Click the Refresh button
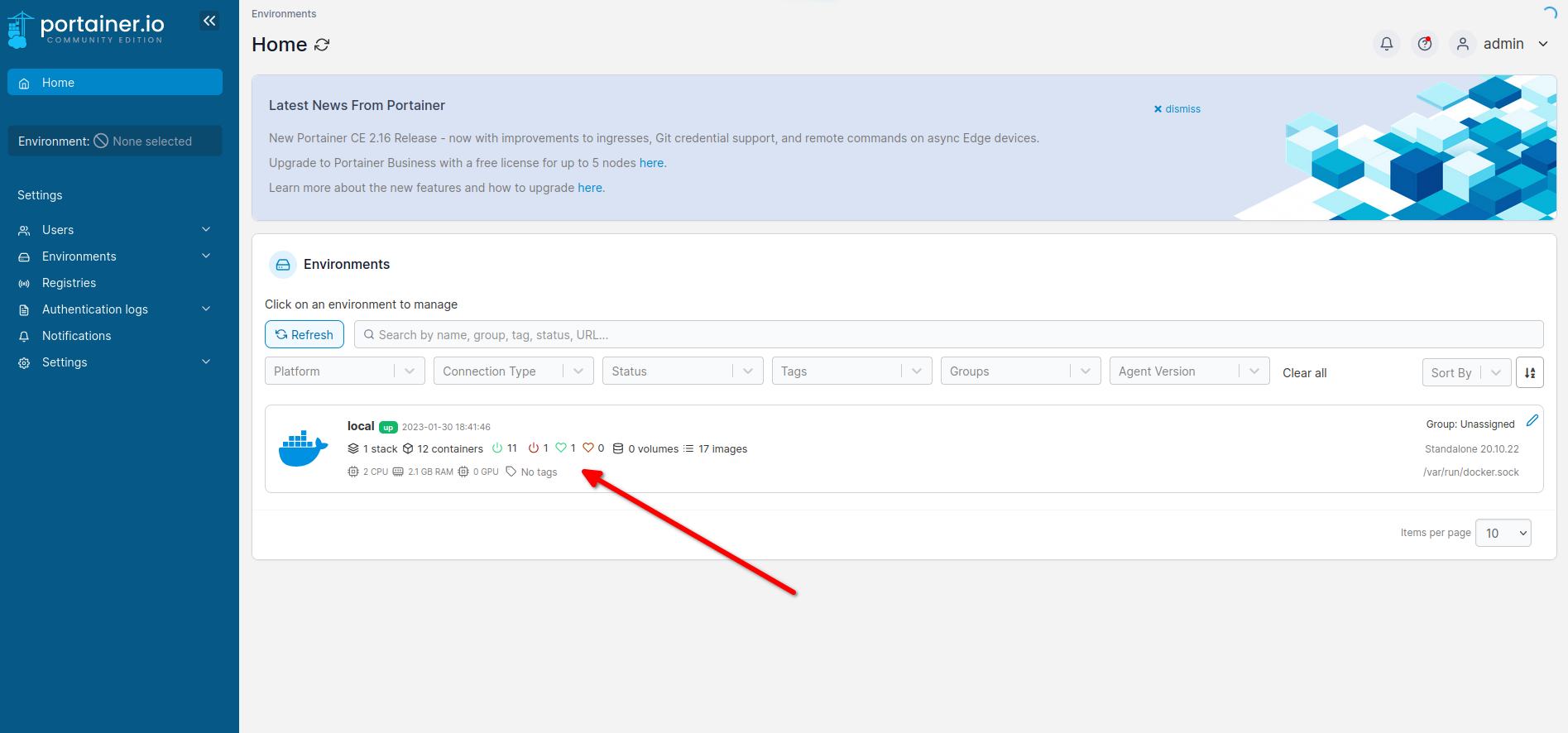The width and height of the screenshot is (1568, 733). 304,334
